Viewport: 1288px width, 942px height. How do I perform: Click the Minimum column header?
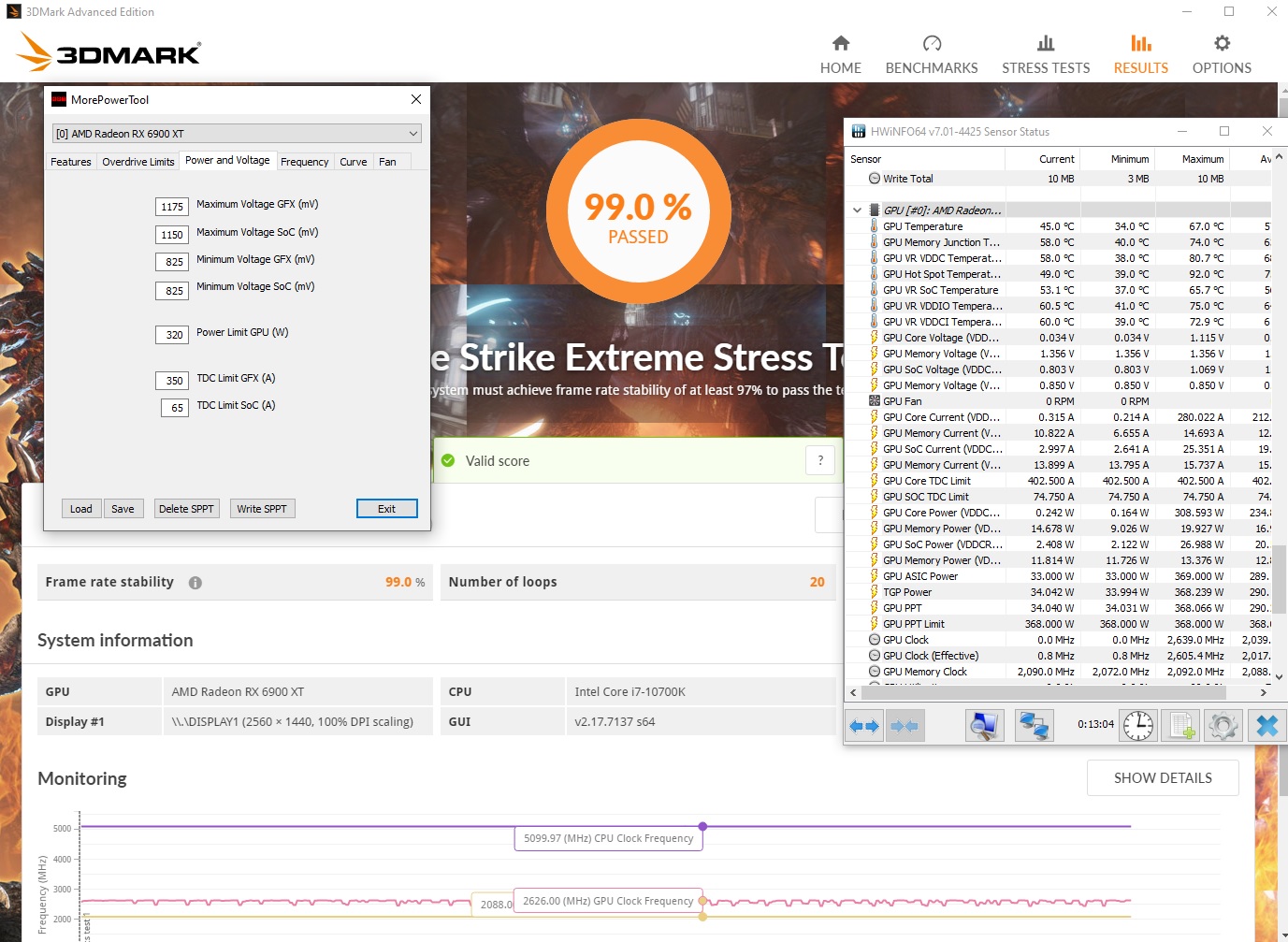pos(1117,159)
